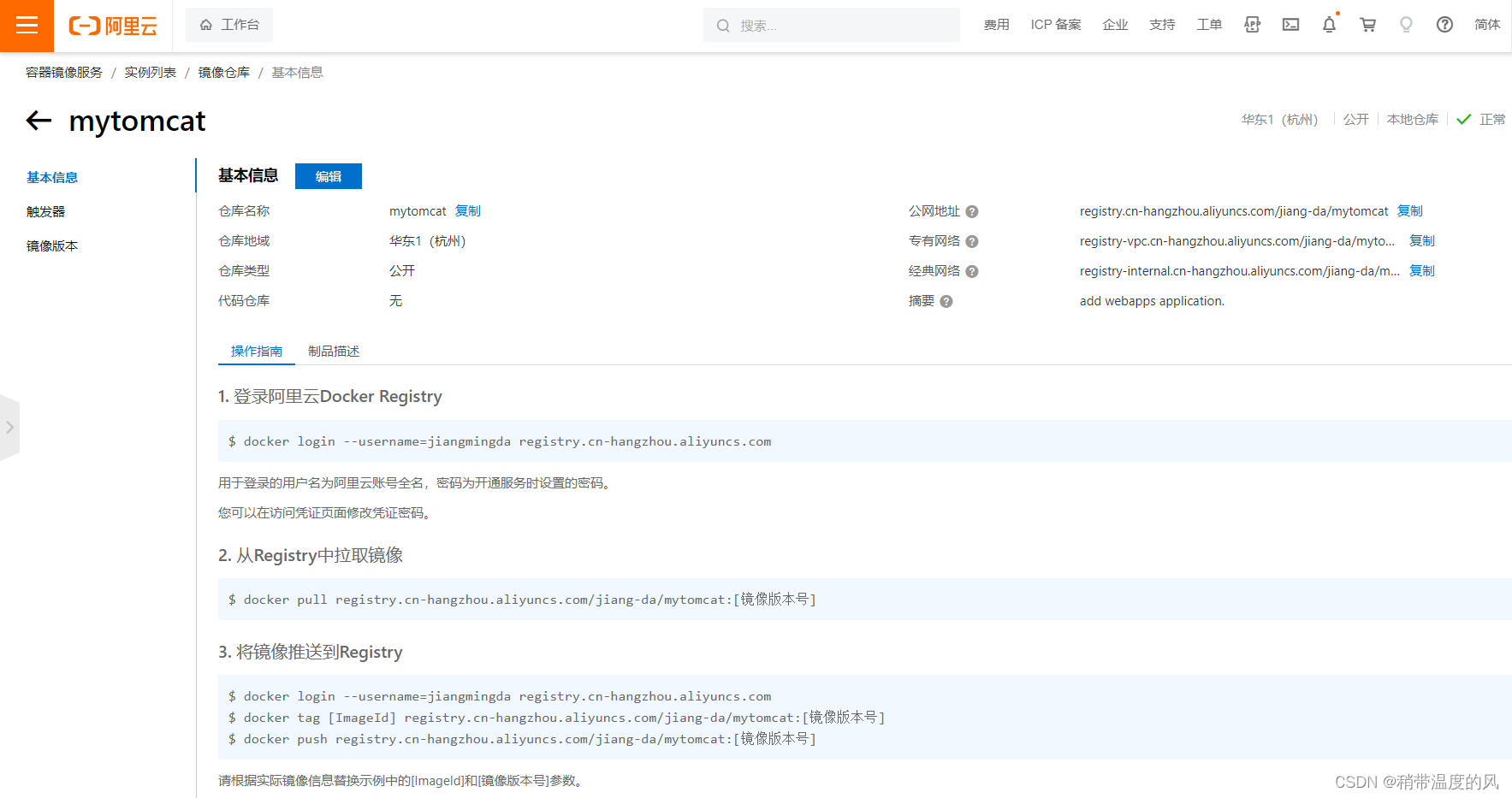Open the 工单 menu

1209,25
